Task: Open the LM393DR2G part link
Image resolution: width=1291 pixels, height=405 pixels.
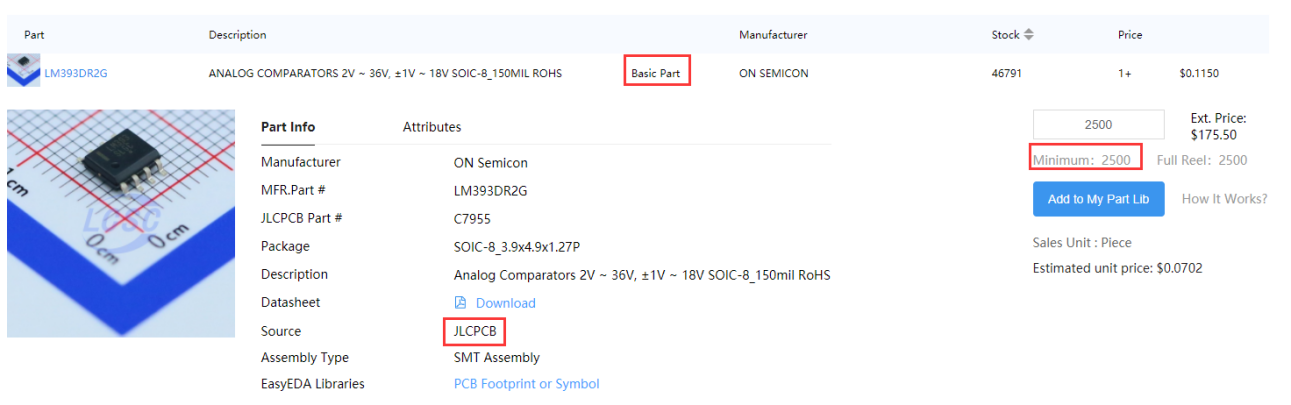Action: click(76, 73)
